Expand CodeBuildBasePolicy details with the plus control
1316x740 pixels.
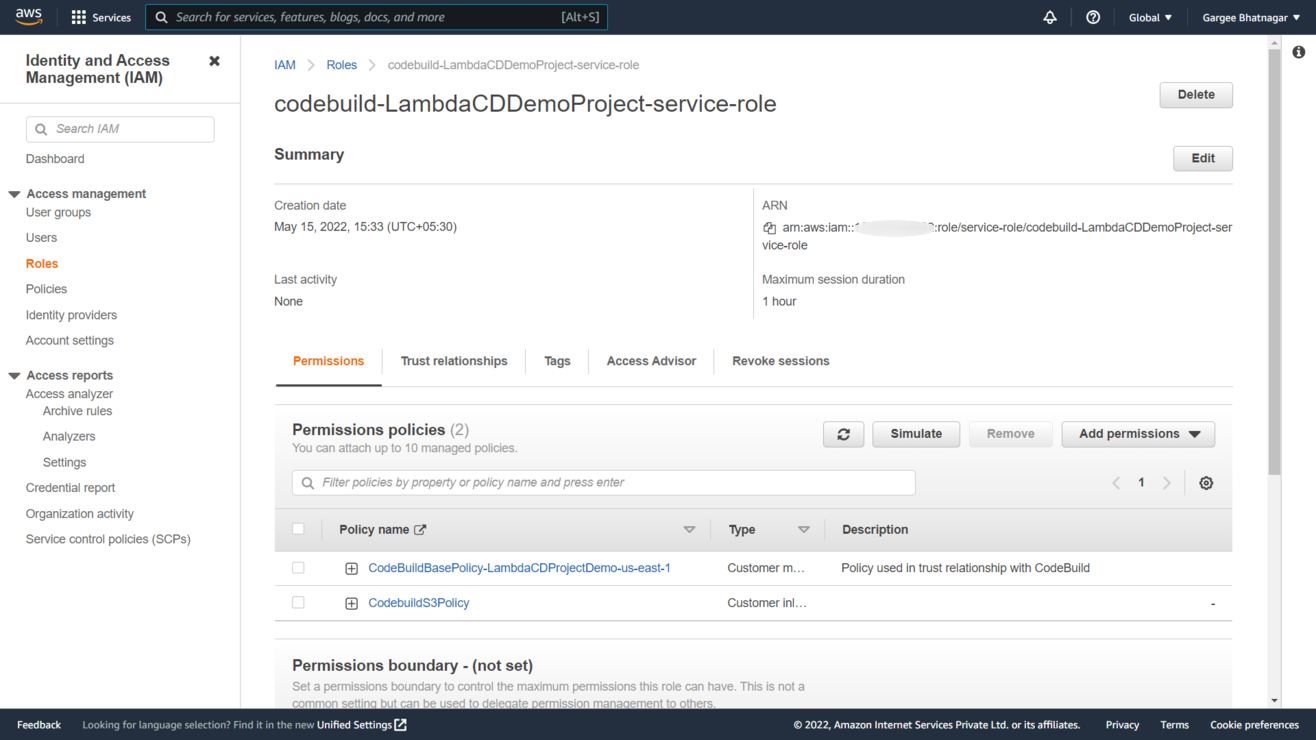pos(351,567)
